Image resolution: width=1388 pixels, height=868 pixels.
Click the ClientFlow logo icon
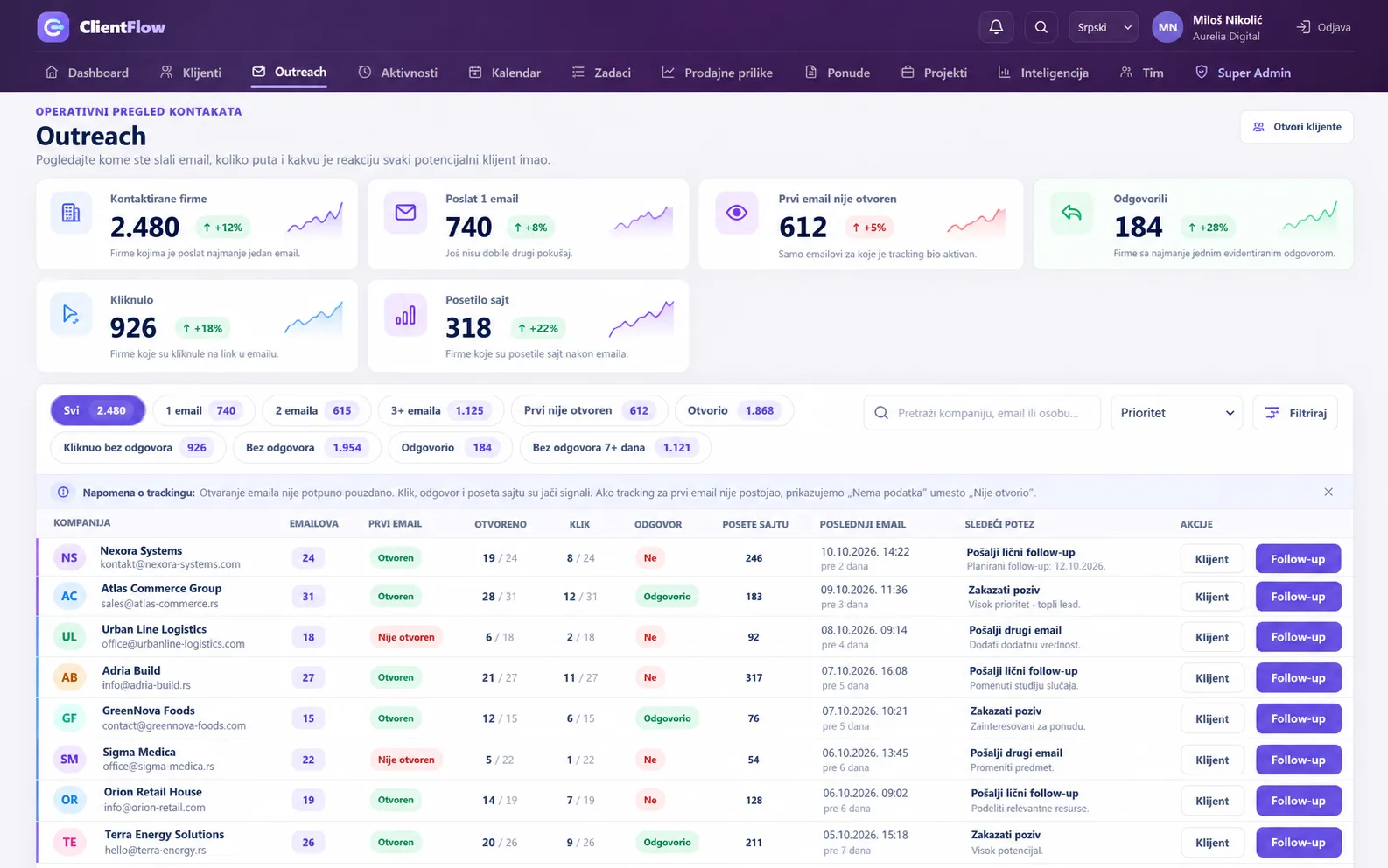[x=53, y=27]
